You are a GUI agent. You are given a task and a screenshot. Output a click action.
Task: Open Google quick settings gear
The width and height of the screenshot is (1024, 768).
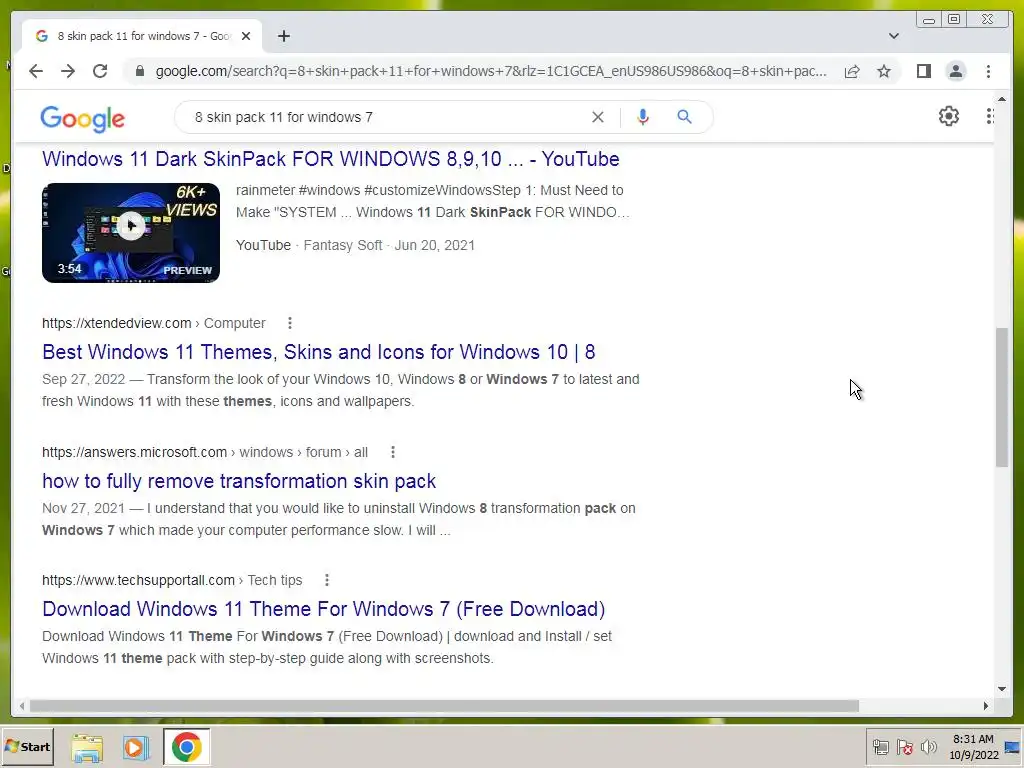948,116
